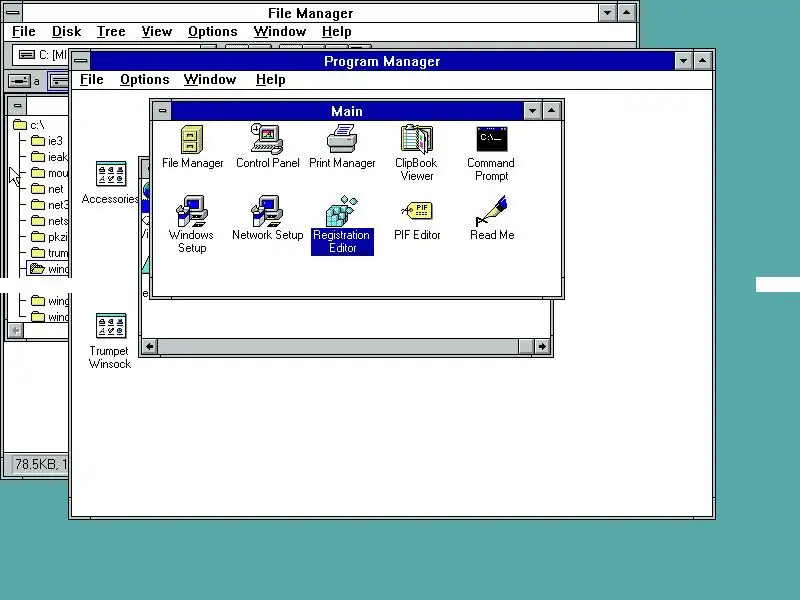The width and height of the screenshot is (800, 600).
Task: Open Program Manager's Window menu
Action: pos(210,80)
